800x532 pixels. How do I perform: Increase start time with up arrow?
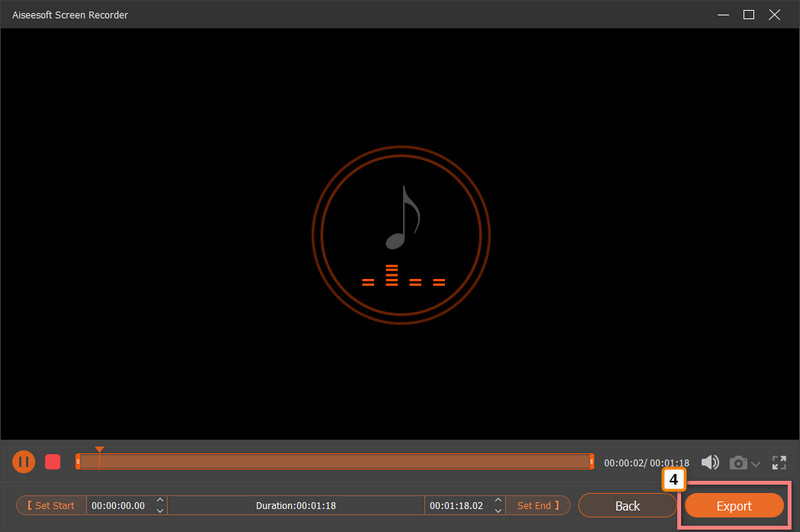[159, 499]
